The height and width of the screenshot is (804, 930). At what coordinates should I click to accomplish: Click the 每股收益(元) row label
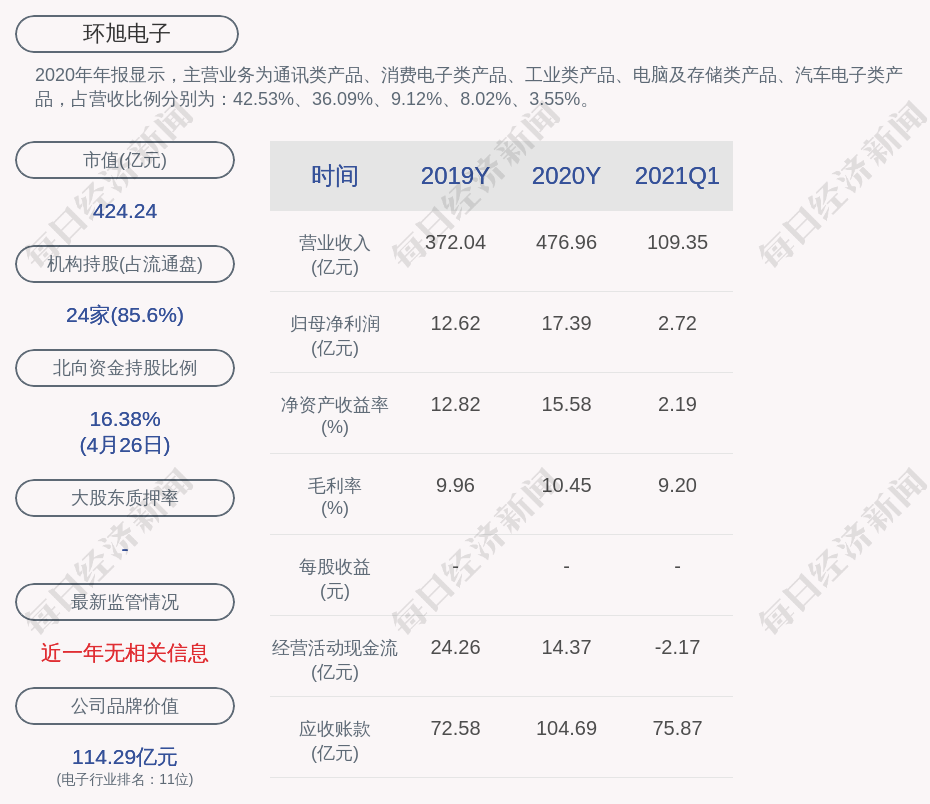[x=335, y=579]
